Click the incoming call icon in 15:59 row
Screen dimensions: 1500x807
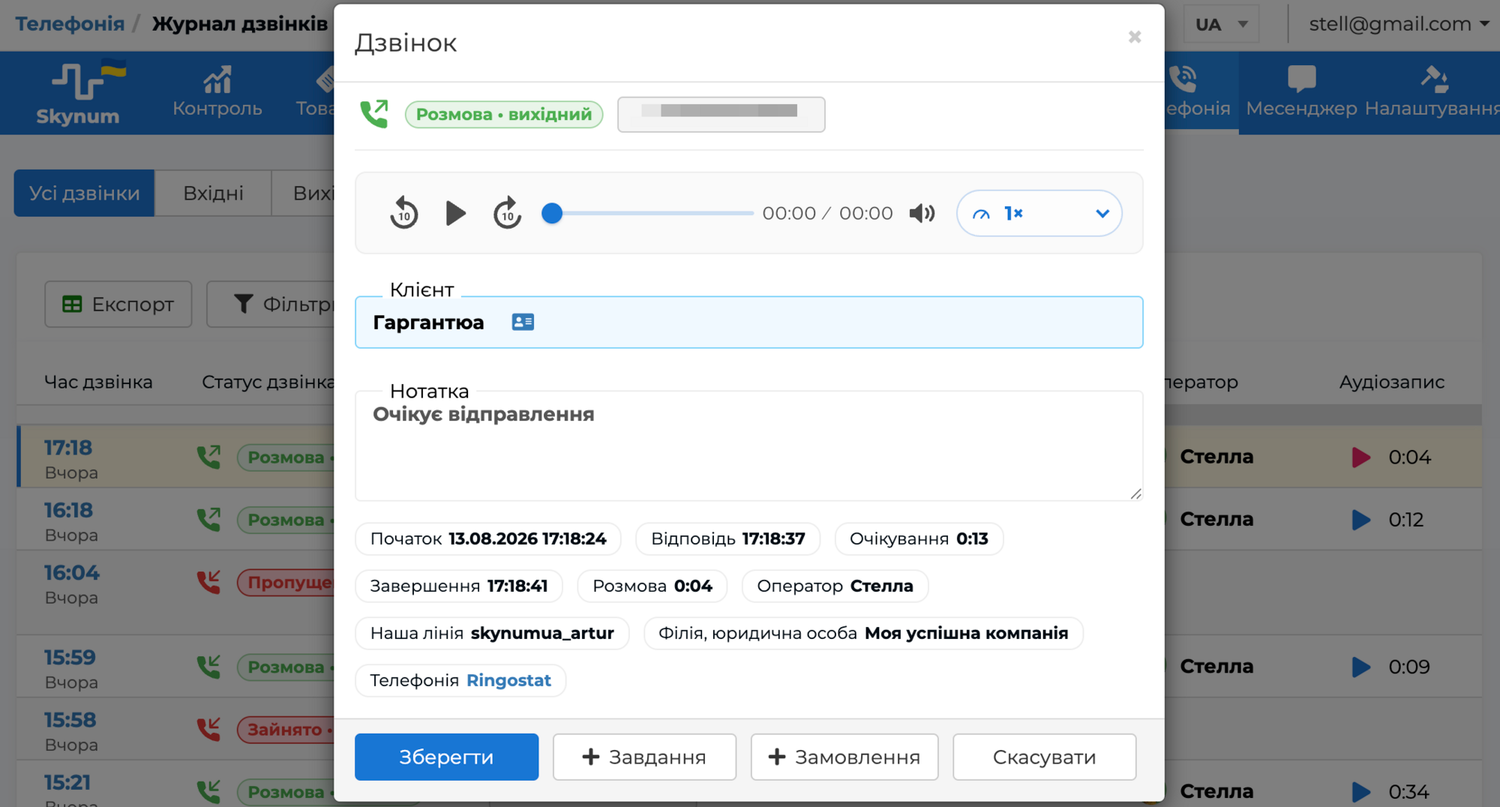209,667
